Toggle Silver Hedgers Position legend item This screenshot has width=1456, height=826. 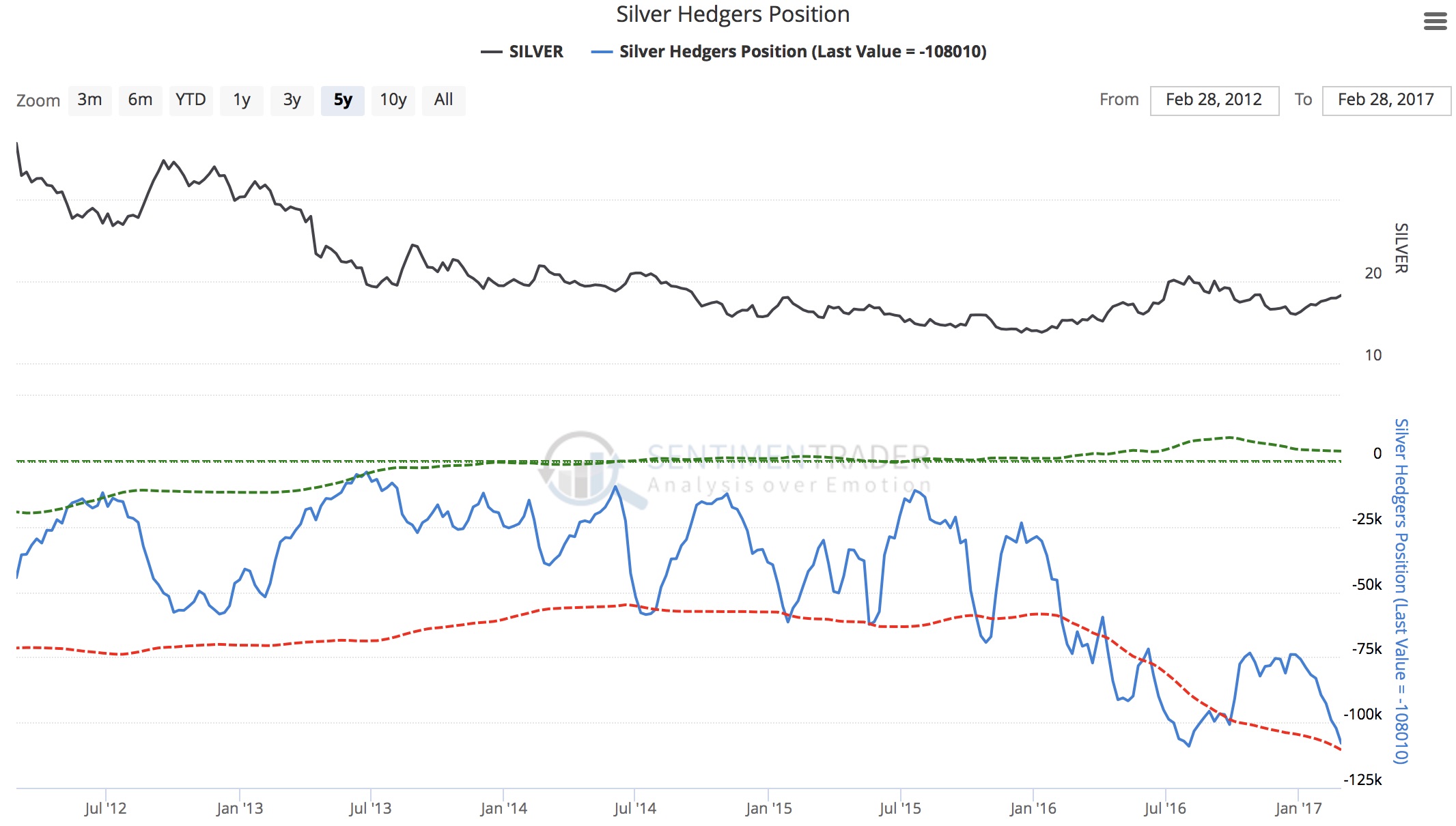(802, 52)
